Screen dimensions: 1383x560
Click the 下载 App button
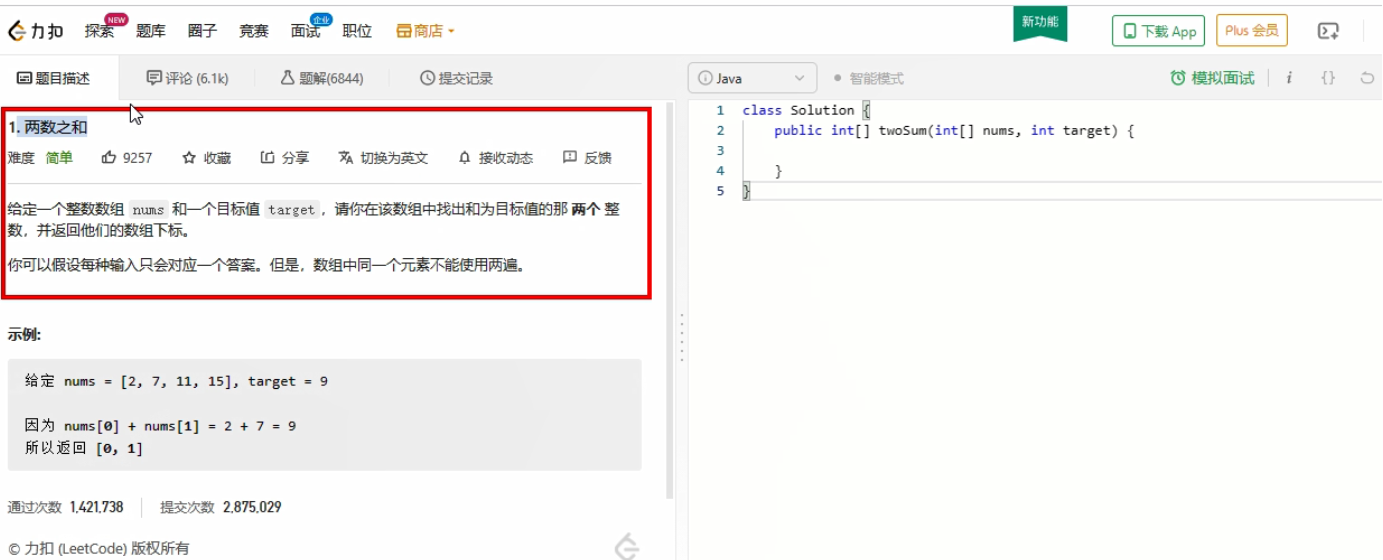coord(1158,31)
